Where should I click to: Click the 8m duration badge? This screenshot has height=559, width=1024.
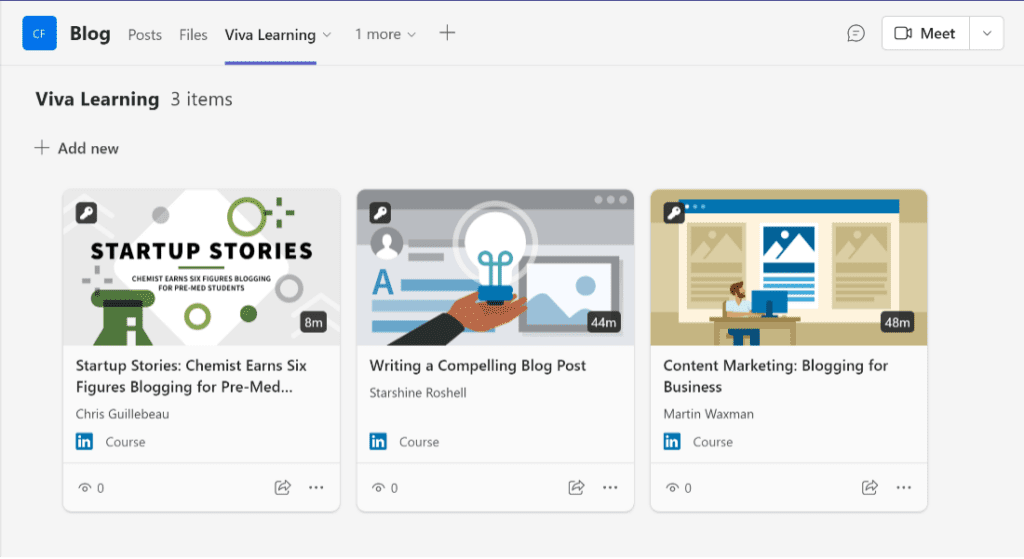pos(313,322)
